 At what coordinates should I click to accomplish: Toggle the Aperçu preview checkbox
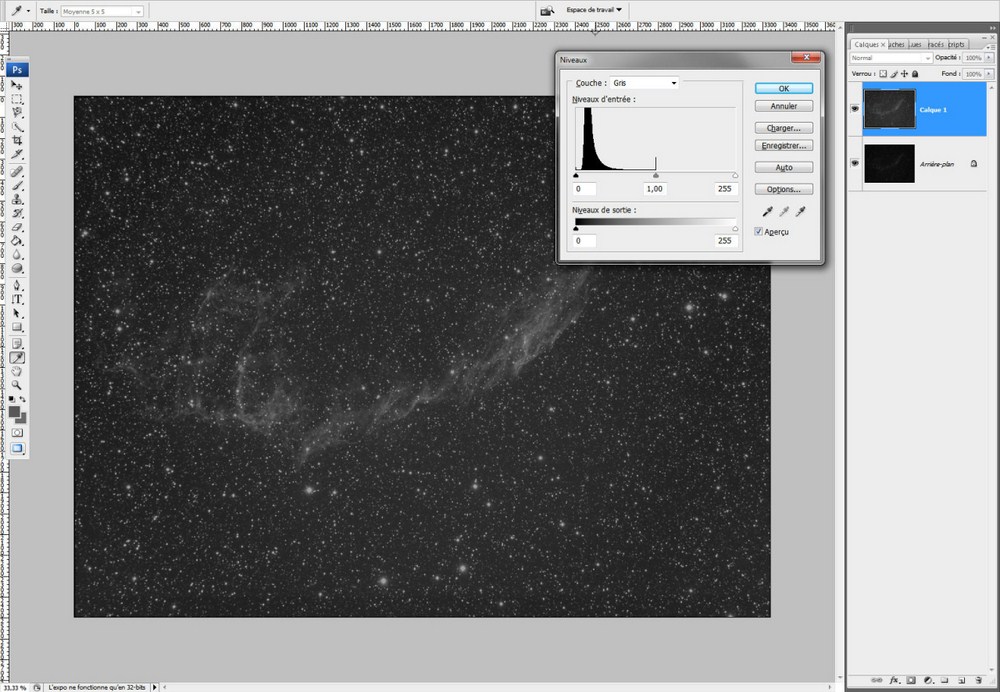click(x=758, y=232)
